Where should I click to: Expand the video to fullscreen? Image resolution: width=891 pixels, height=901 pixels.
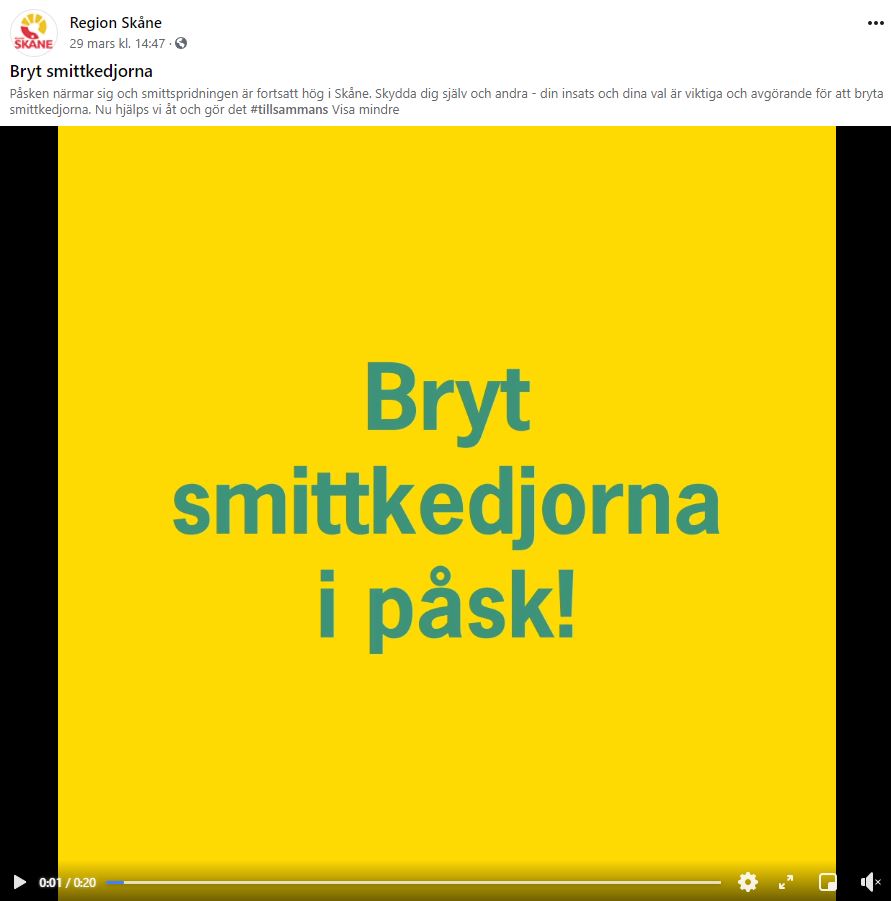coord(786,881)
